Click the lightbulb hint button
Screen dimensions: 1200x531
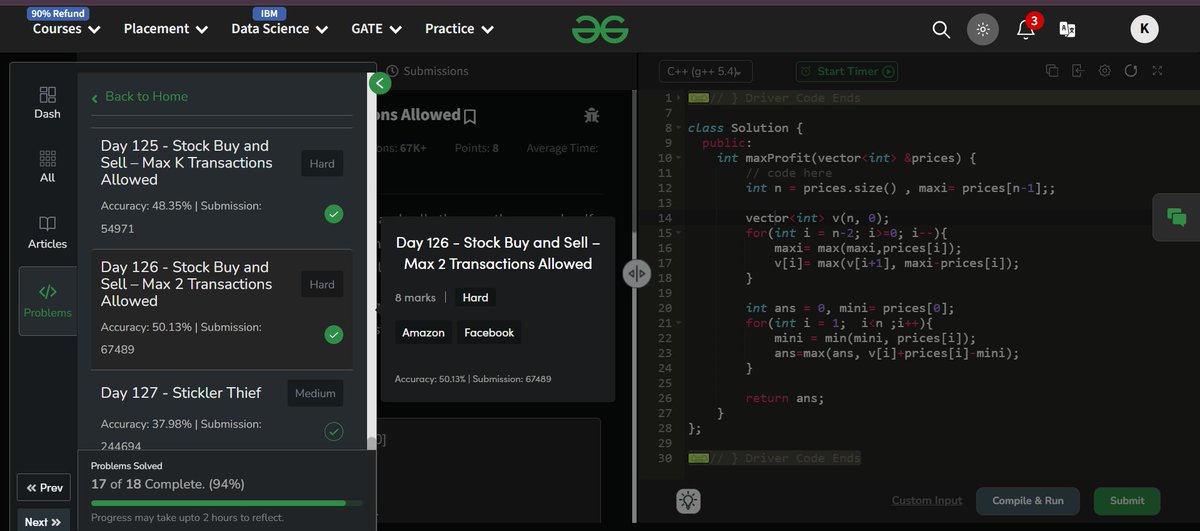pyautogui.click(x=687, y=500)
